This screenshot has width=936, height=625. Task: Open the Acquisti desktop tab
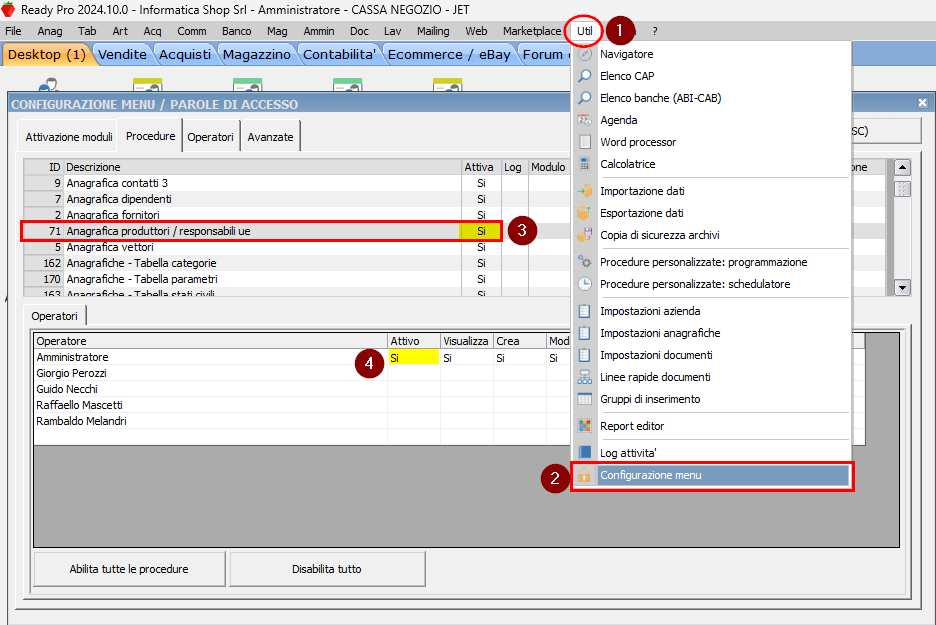pyautogui.click(x=185, y=54)
